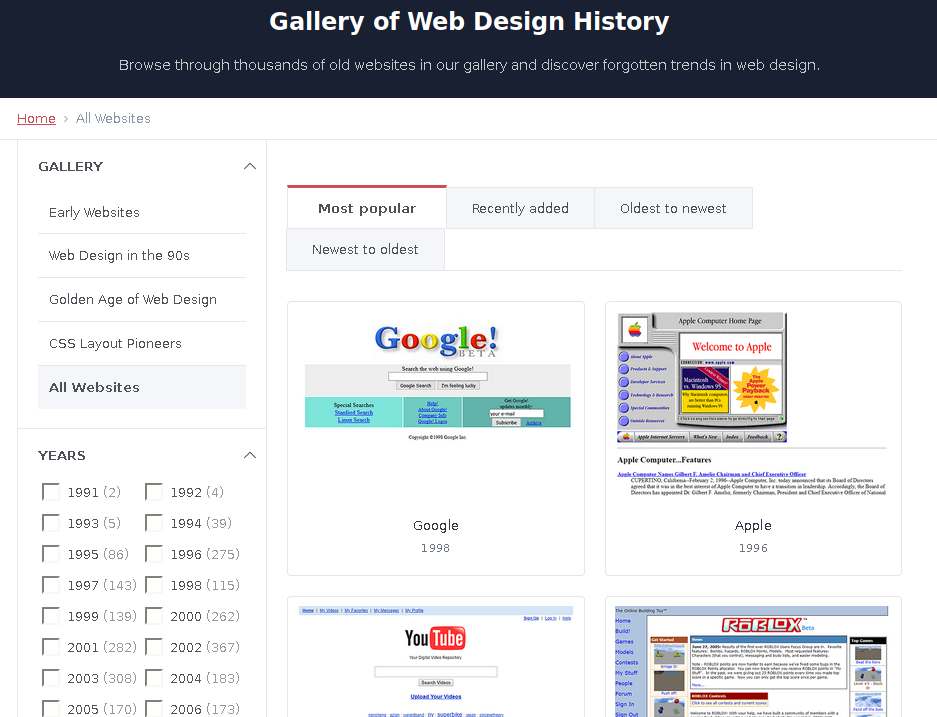Check the 2006 year filter
This screenshot has width=937, height=717.
(154, 709)
